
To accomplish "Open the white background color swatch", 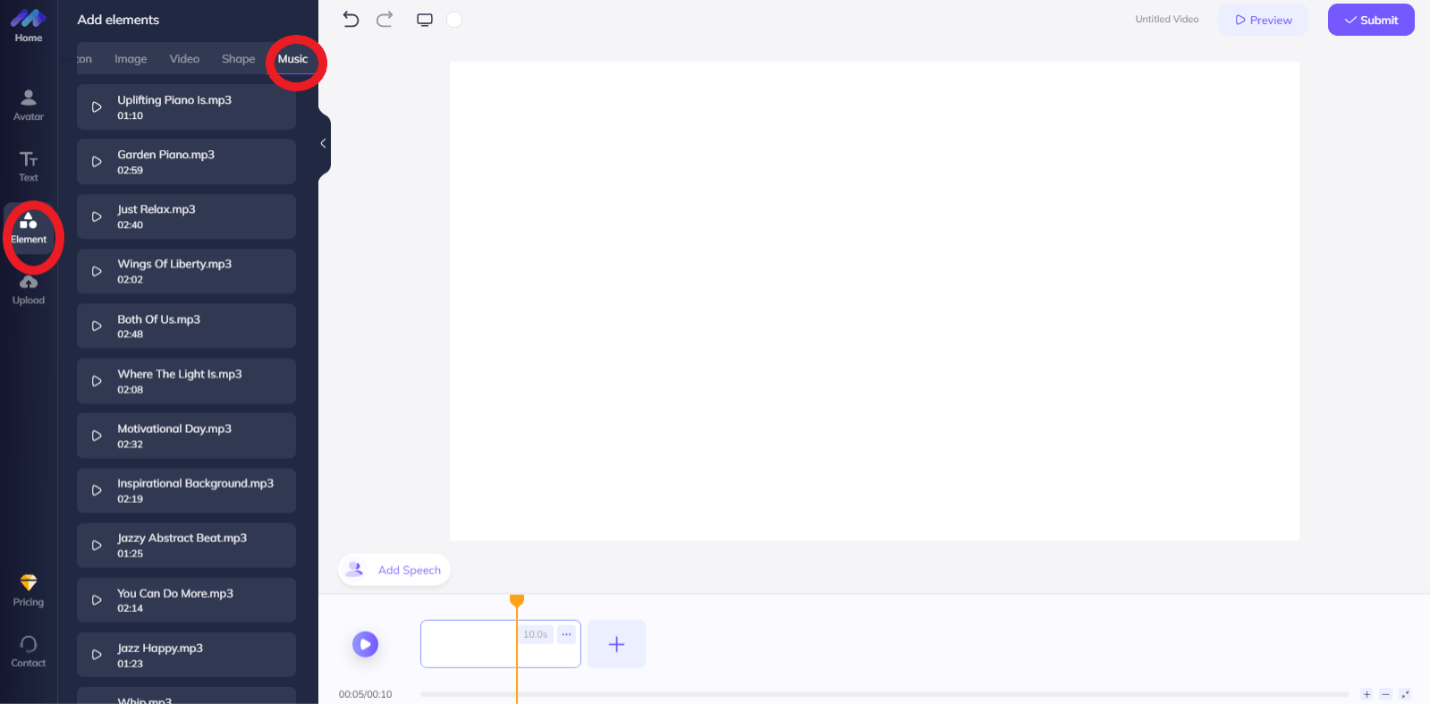I will click(x=454, y=19).
